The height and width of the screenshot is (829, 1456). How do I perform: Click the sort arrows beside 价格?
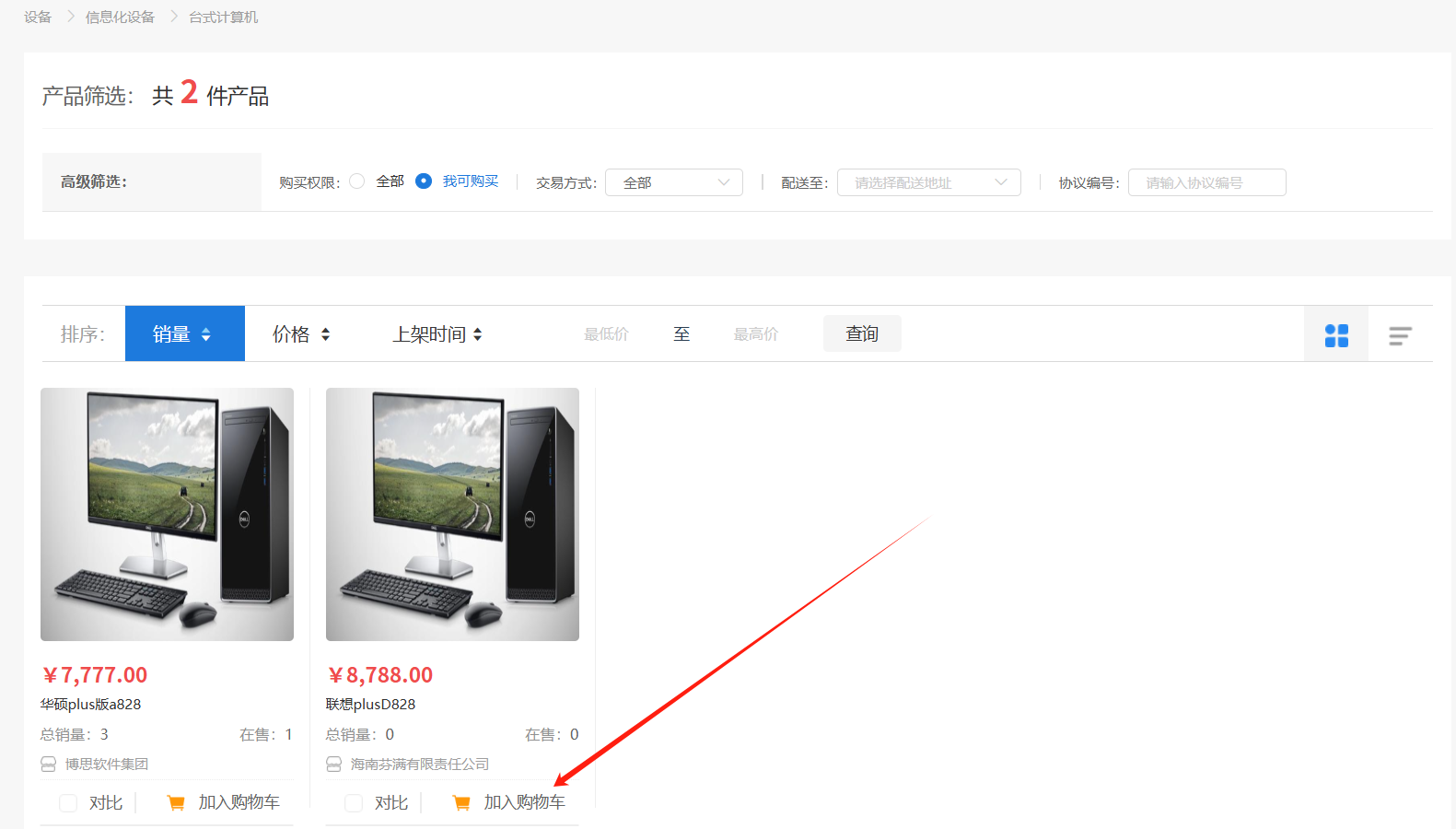[x=325, y=334]
